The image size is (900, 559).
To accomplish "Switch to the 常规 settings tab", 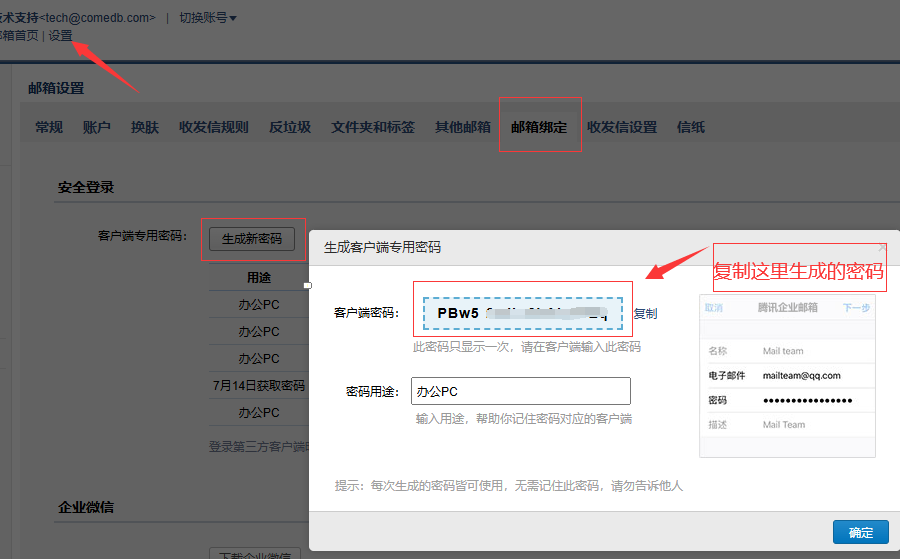I will [x=49, y=127].
